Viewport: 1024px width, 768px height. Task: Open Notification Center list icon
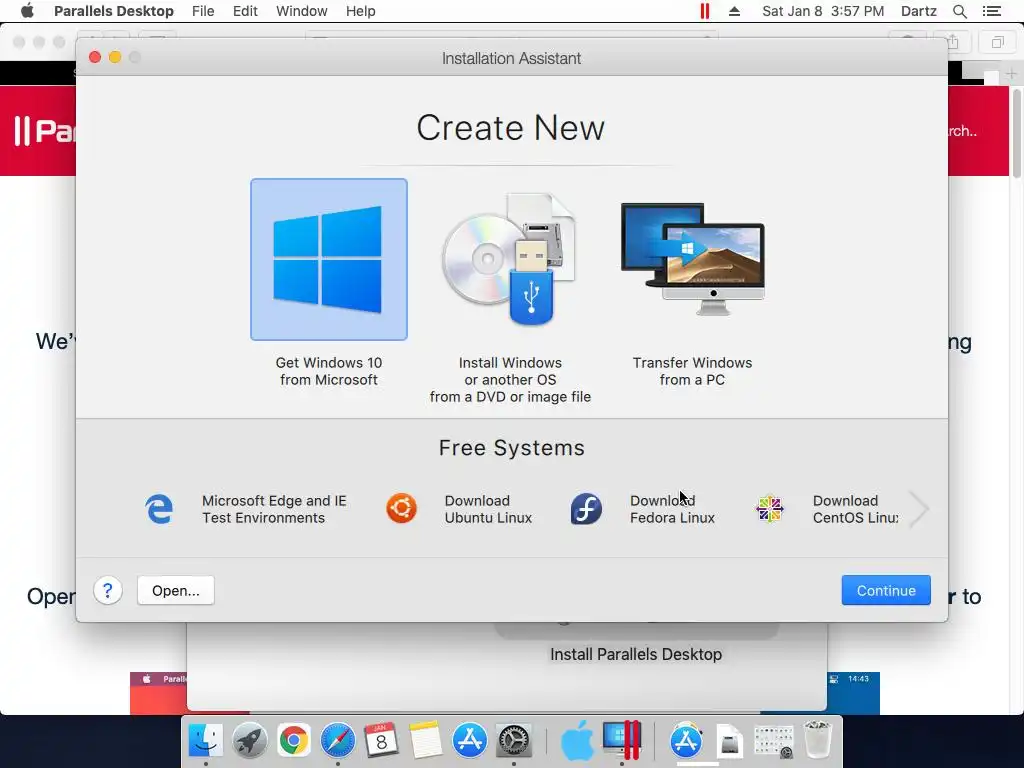[991, 11]
